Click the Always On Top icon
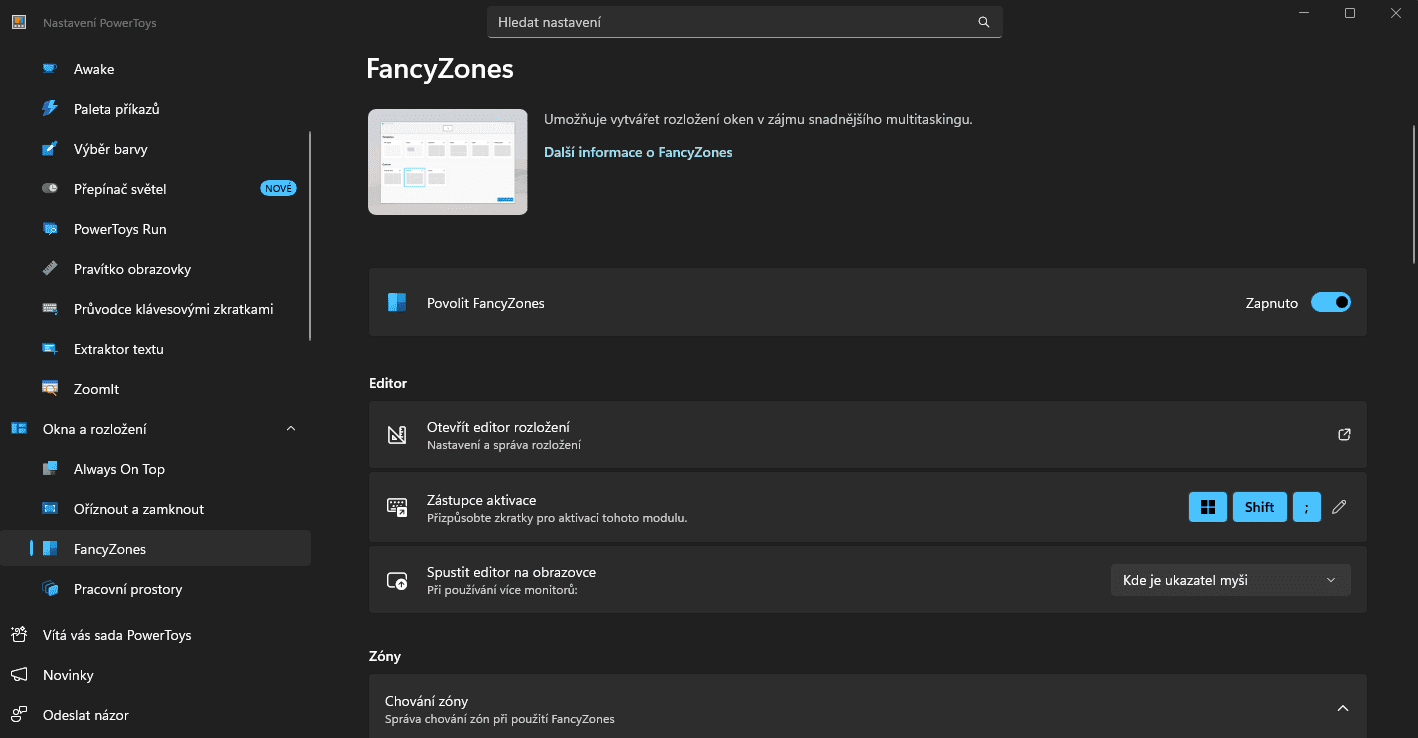This screenshot has width=1418, height=738. (x=50, y=469)
